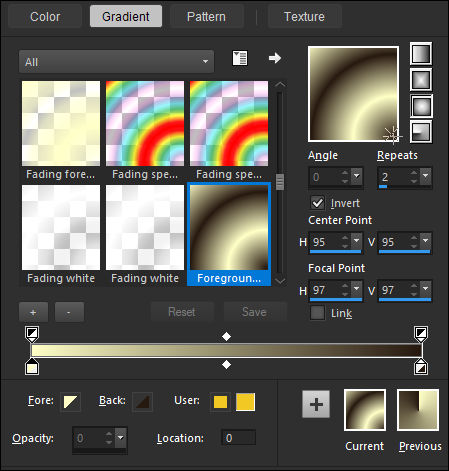The width and height of the screenshot is (449, 471).
Task: Click the Save gradient button
Action: point(254,312)
